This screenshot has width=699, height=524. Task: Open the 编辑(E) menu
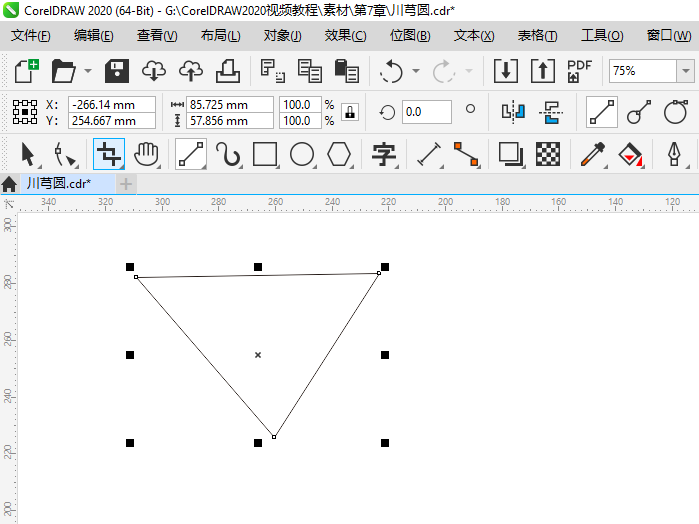(94, 35)
